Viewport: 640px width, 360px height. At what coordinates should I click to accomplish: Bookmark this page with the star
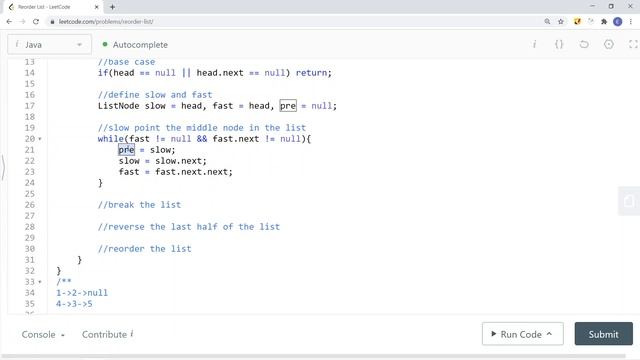tap(561, 22)
